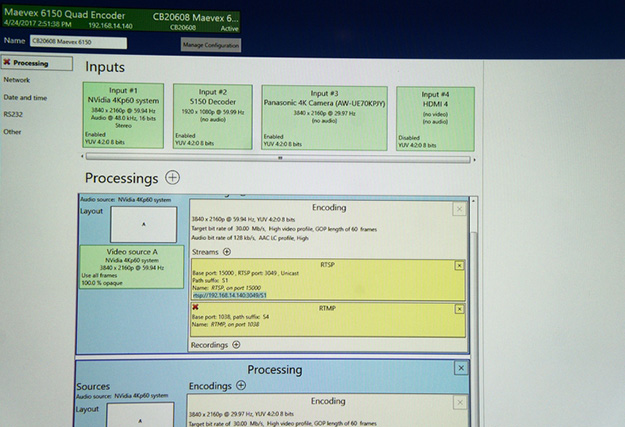The width and height of the screenshot is (625, 427).
Task: Close the second Processing block
Action: (x=459, y=369)
